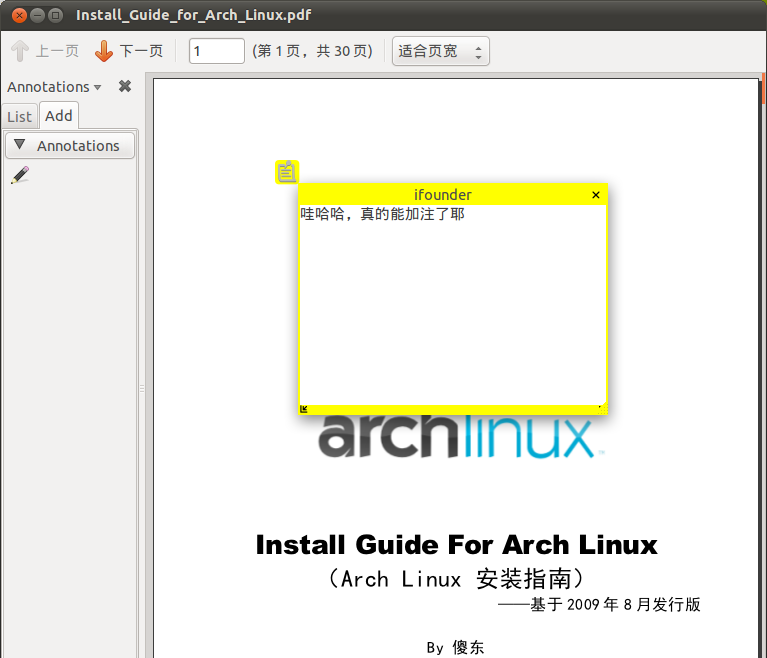Viewport: 767px width, 658px height.
Task: Maximize the document viewer window
Action: point(56,15)
